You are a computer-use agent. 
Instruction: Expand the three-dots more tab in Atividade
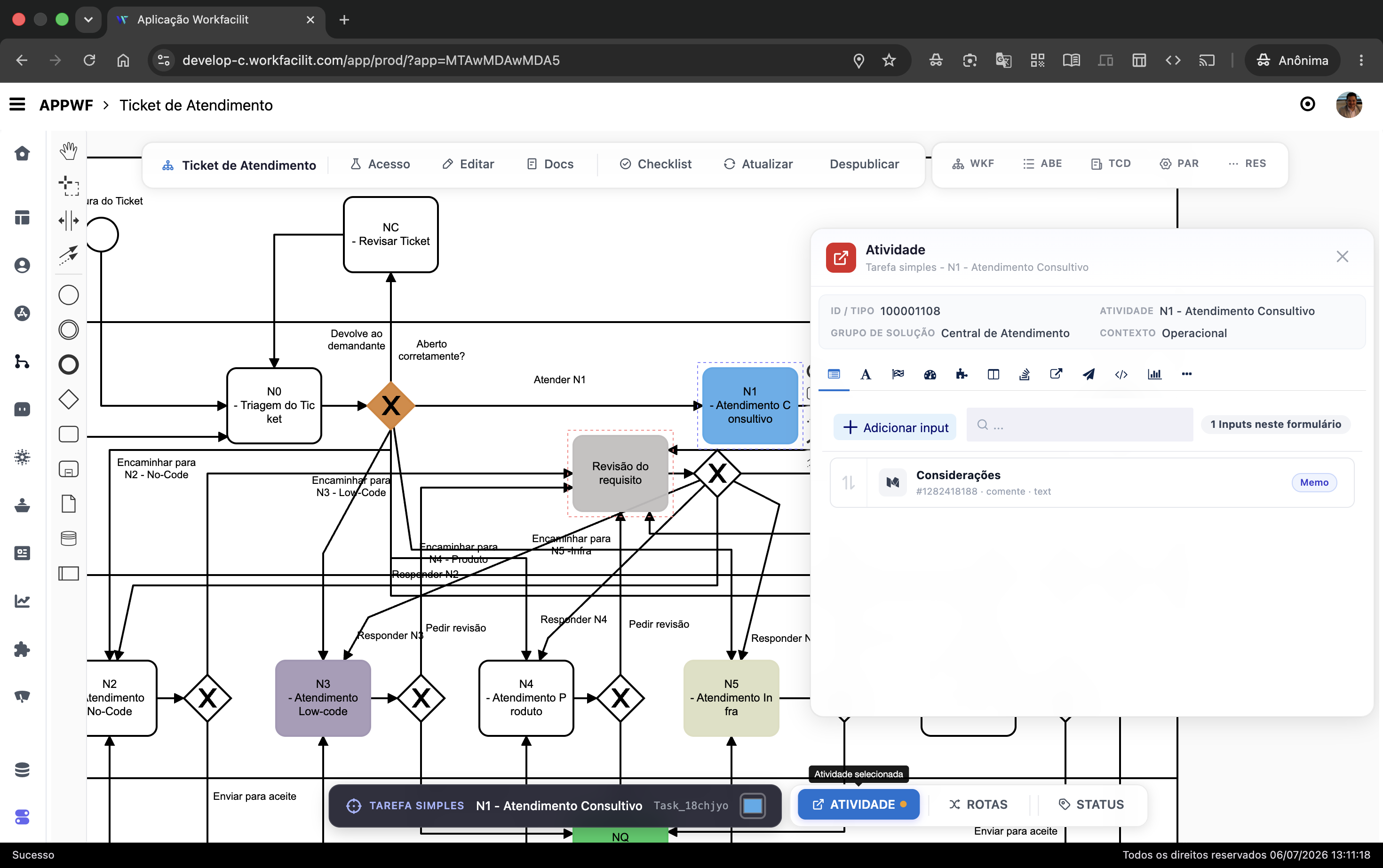[1186, 374]
